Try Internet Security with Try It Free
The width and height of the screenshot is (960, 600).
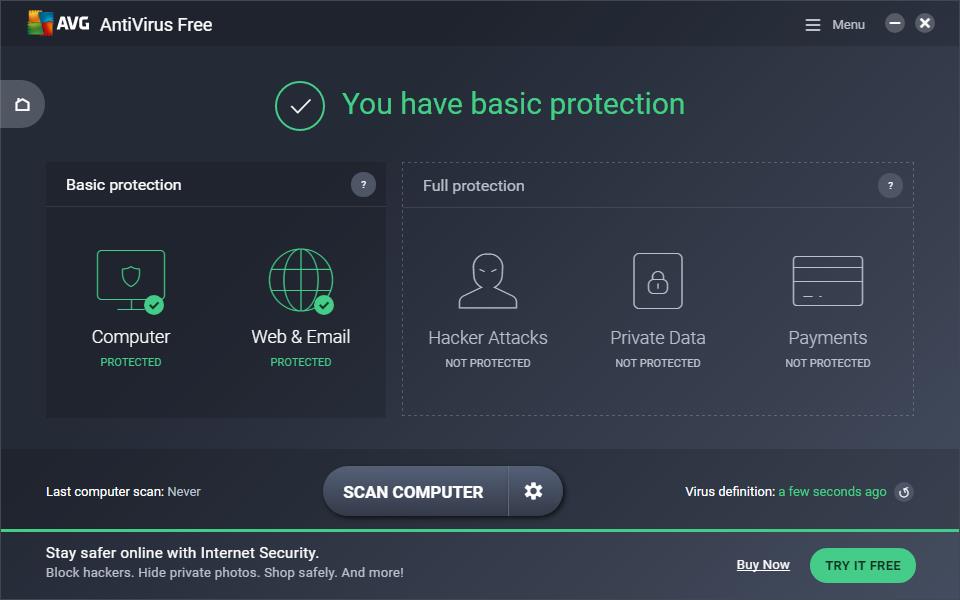click(x=862, y=565)
